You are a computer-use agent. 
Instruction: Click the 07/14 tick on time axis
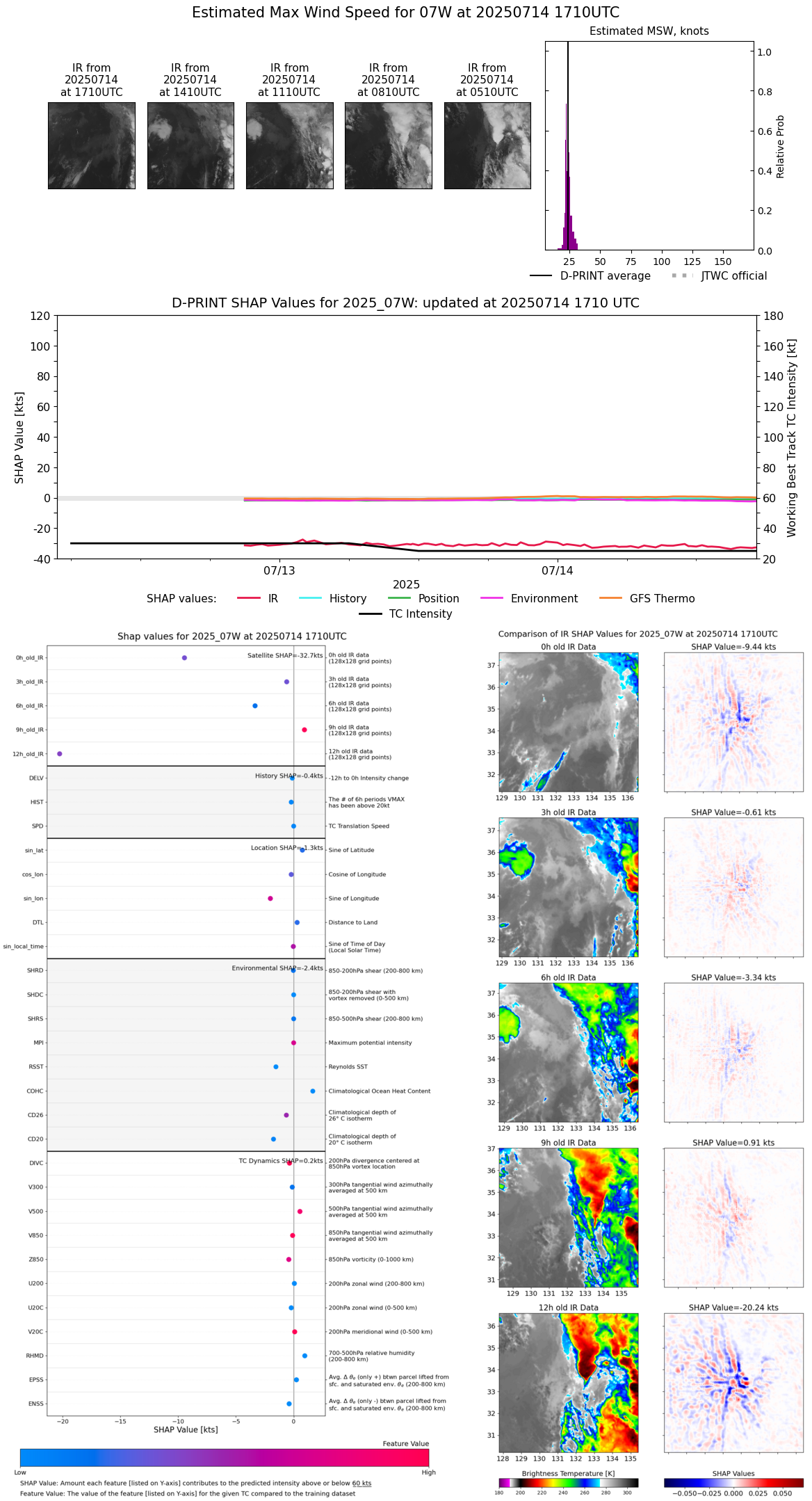point(558,559)
